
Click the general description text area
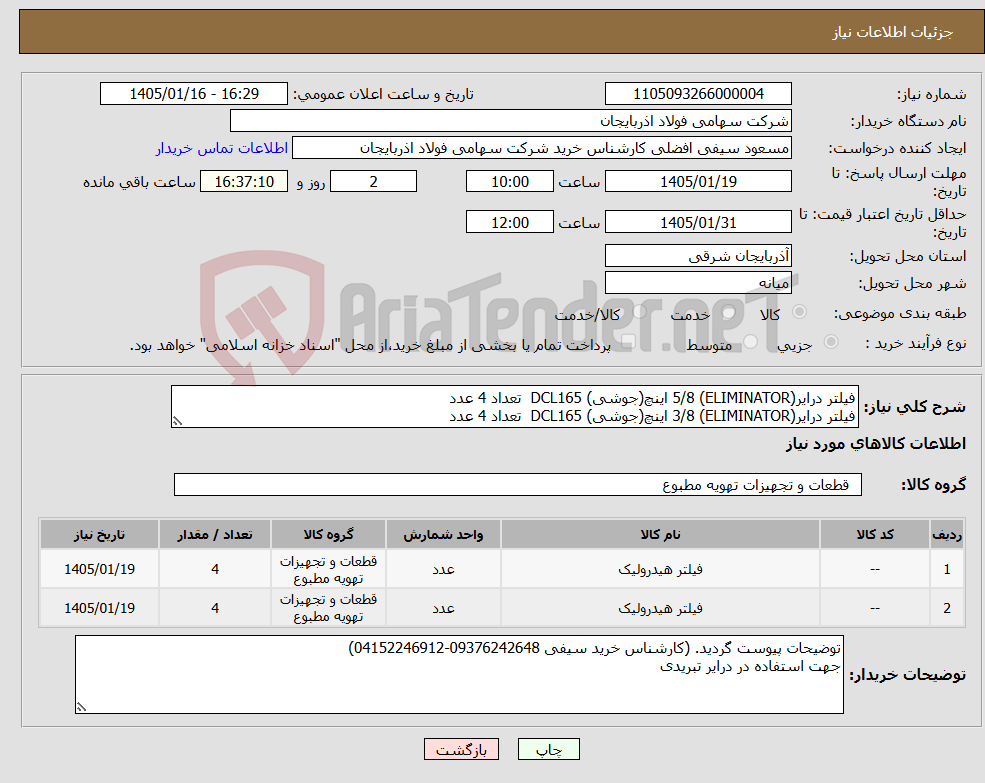click(514, 407)
